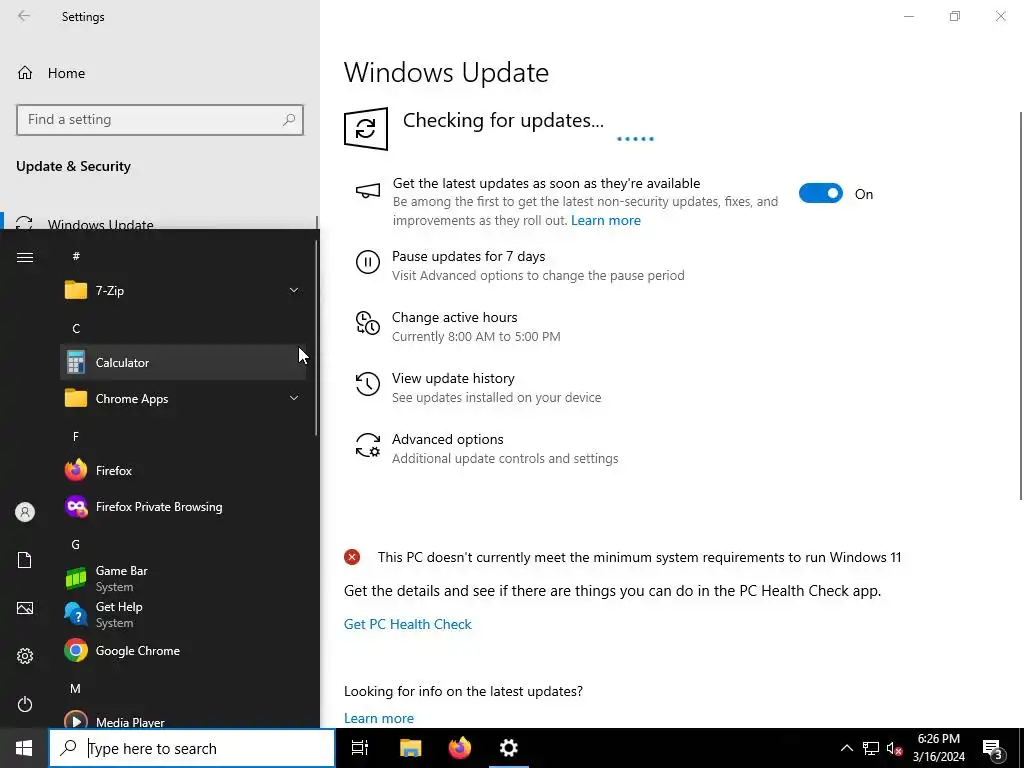Click Pause updates for 7 days
This screenshot has height=768, width=1024.
(x=468, y=257)
